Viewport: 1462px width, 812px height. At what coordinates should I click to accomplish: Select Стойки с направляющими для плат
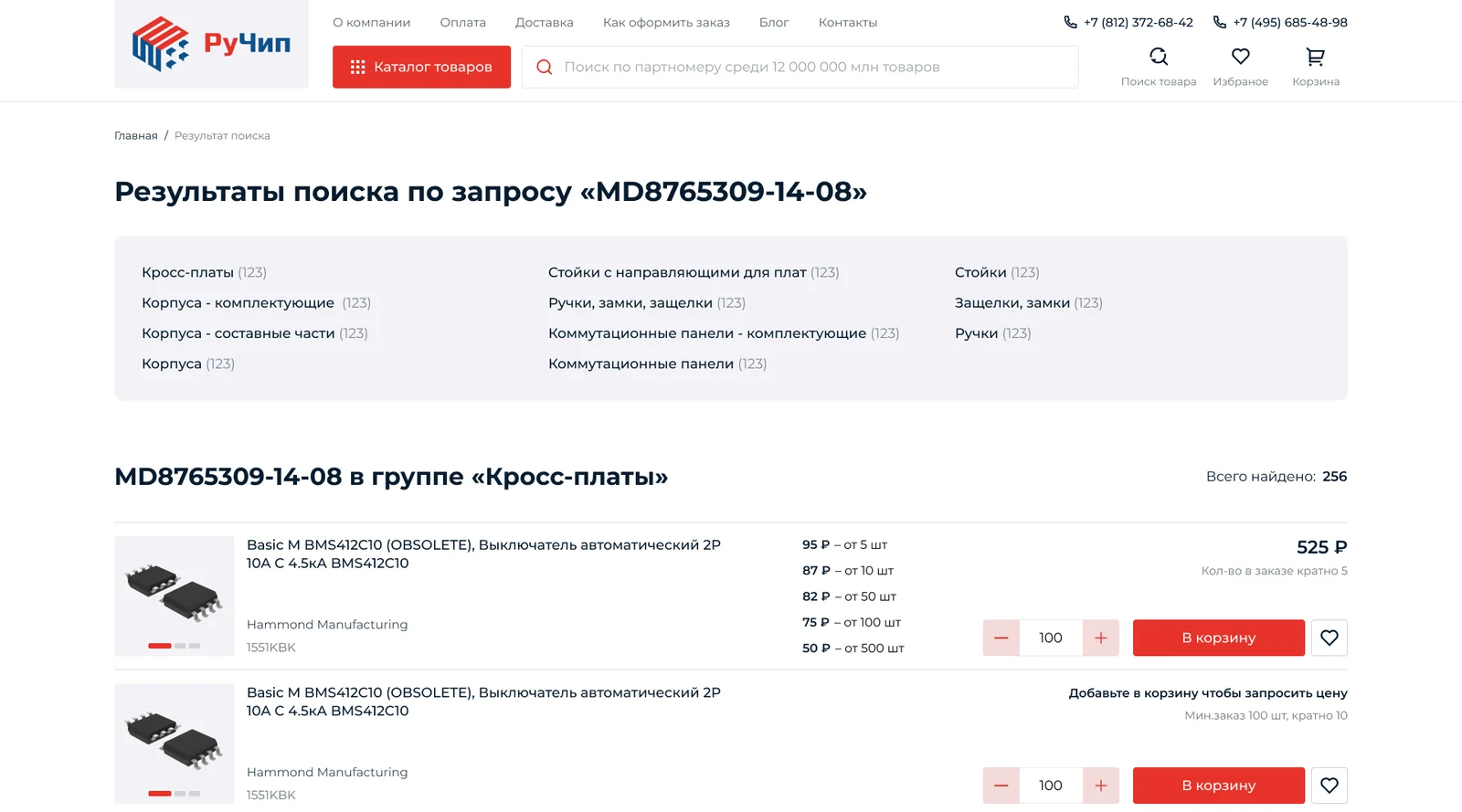pos(694,272)
